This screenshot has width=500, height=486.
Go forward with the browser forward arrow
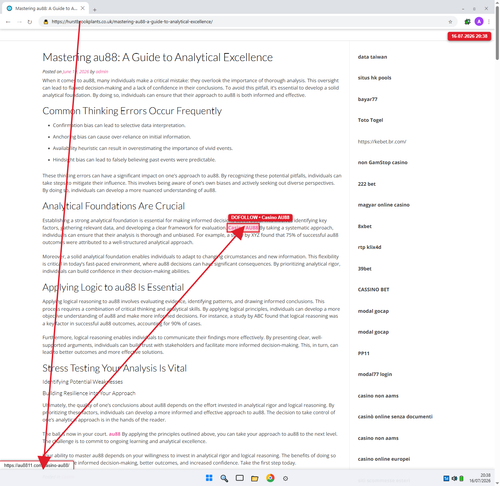pos(19,22)
